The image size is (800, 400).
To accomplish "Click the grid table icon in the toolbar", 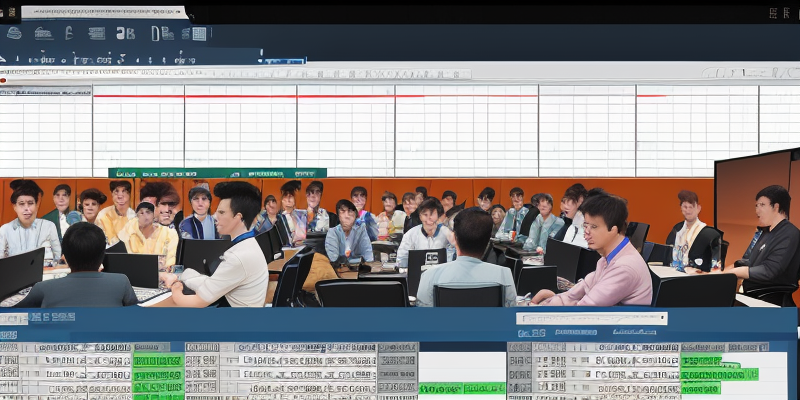I will point(198,33).
